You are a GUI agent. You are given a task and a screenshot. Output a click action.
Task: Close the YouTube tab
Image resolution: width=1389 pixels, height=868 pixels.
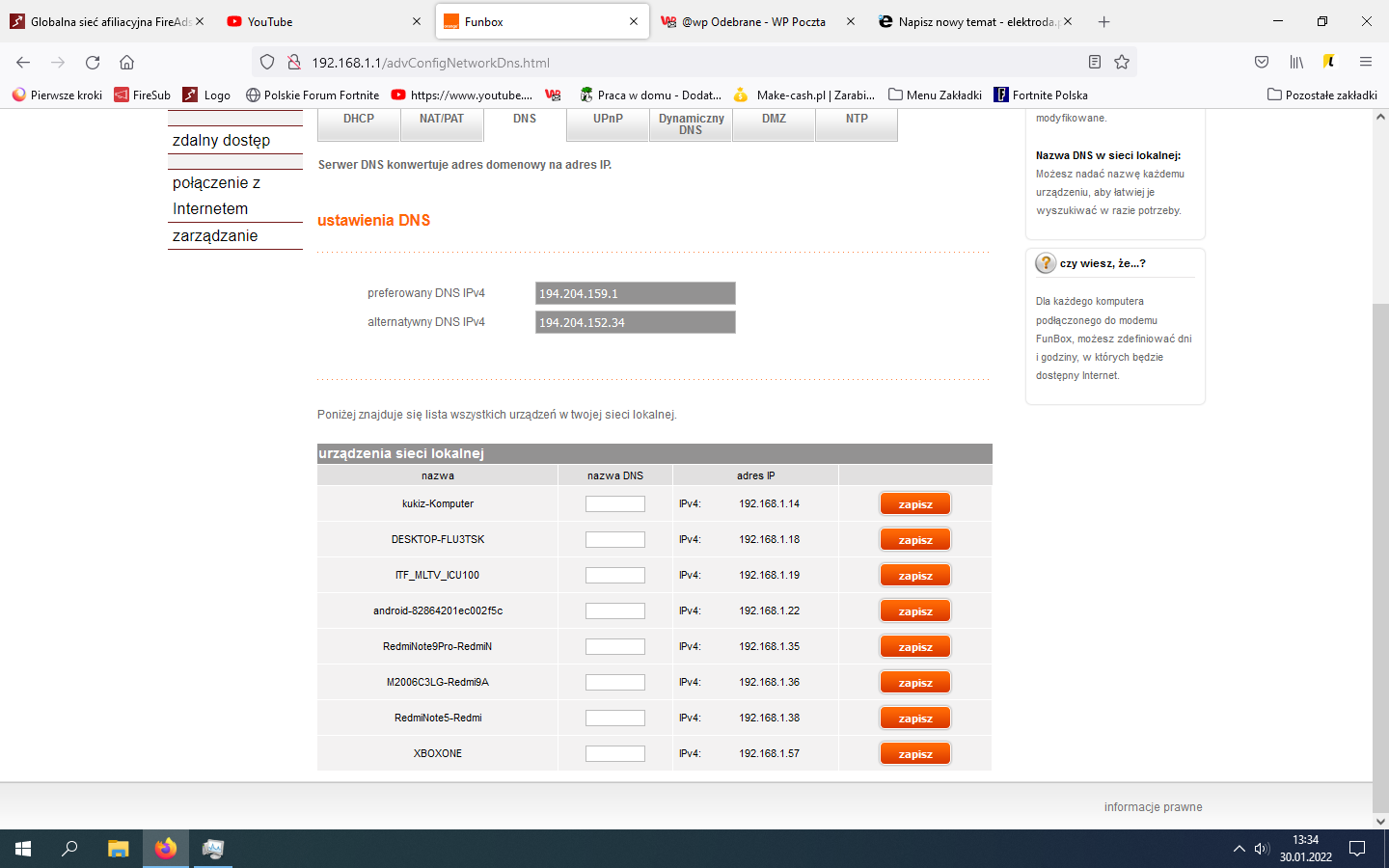417,21
